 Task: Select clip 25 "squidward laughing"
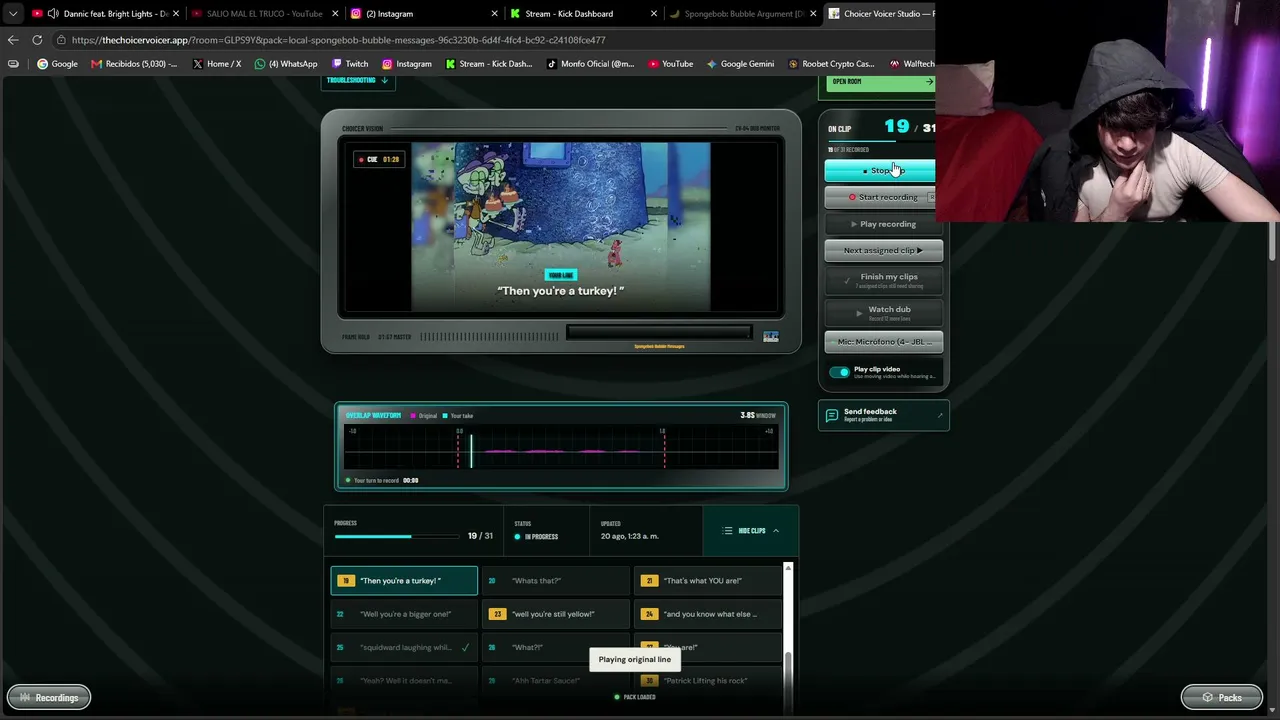click(404, 647)
